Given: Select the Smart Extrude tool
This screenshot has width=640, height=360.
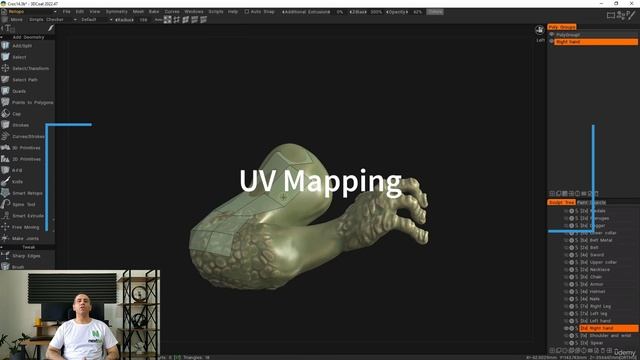Looking at the screenshot, I should click(27, 216).
